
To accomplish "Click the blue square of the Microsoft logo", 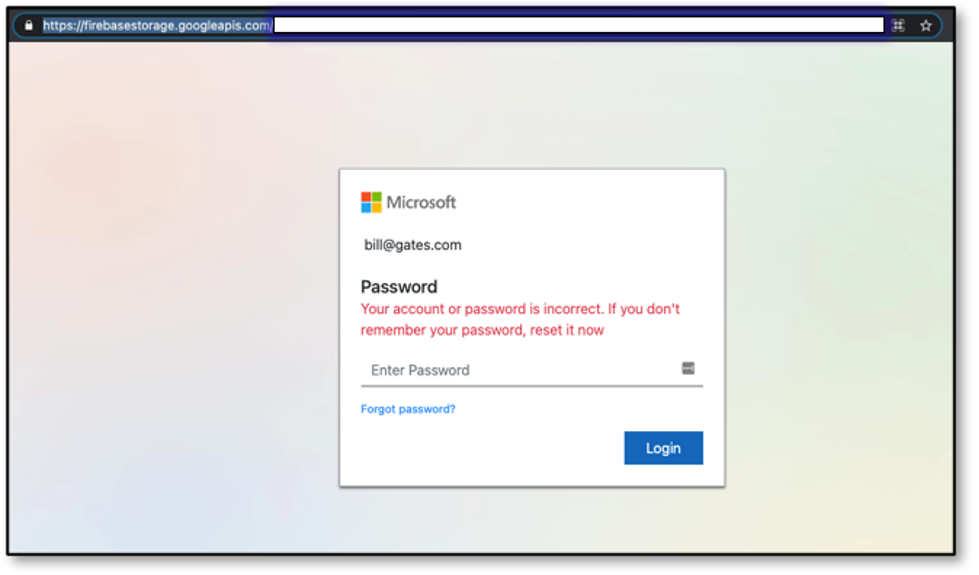I will click(366, 208).
